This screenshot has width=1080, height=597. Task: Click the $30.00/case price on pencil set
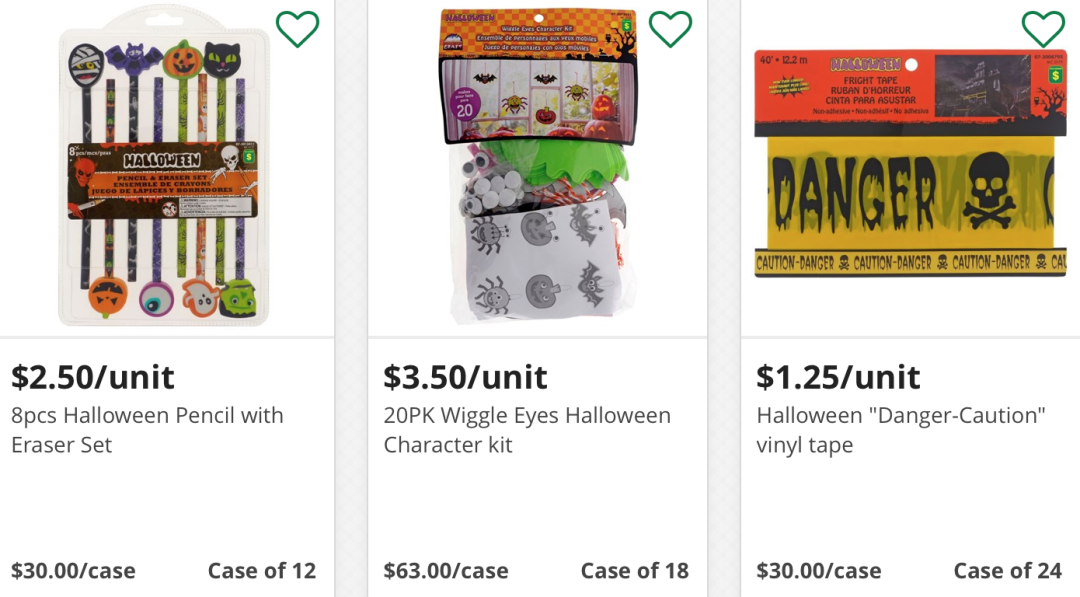73,571
